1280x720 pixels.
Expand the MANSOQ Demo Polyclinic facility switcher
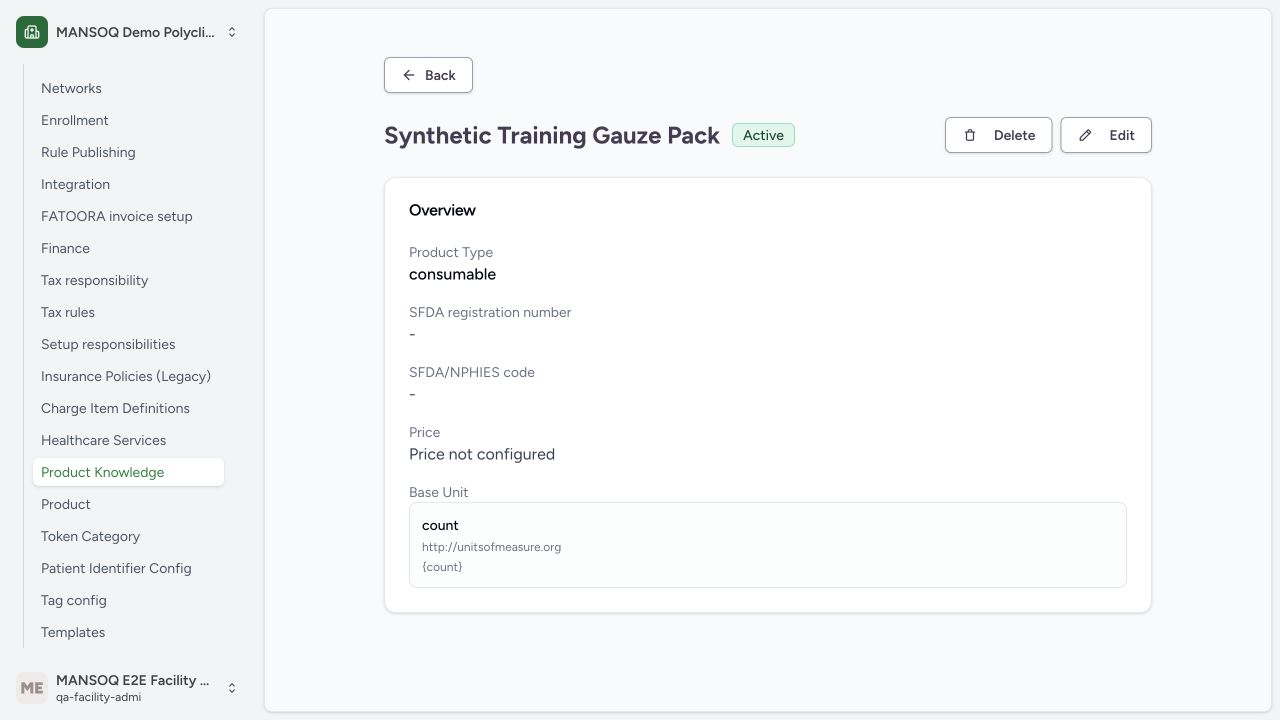click(232, 32)
